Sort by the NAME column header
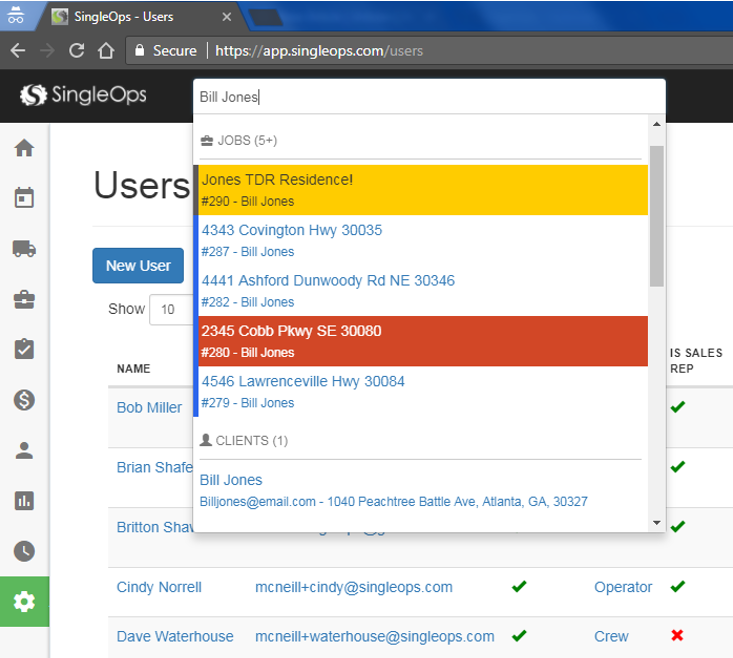The width and height of the screenshot is (733, 658). (x=134, y=369)
